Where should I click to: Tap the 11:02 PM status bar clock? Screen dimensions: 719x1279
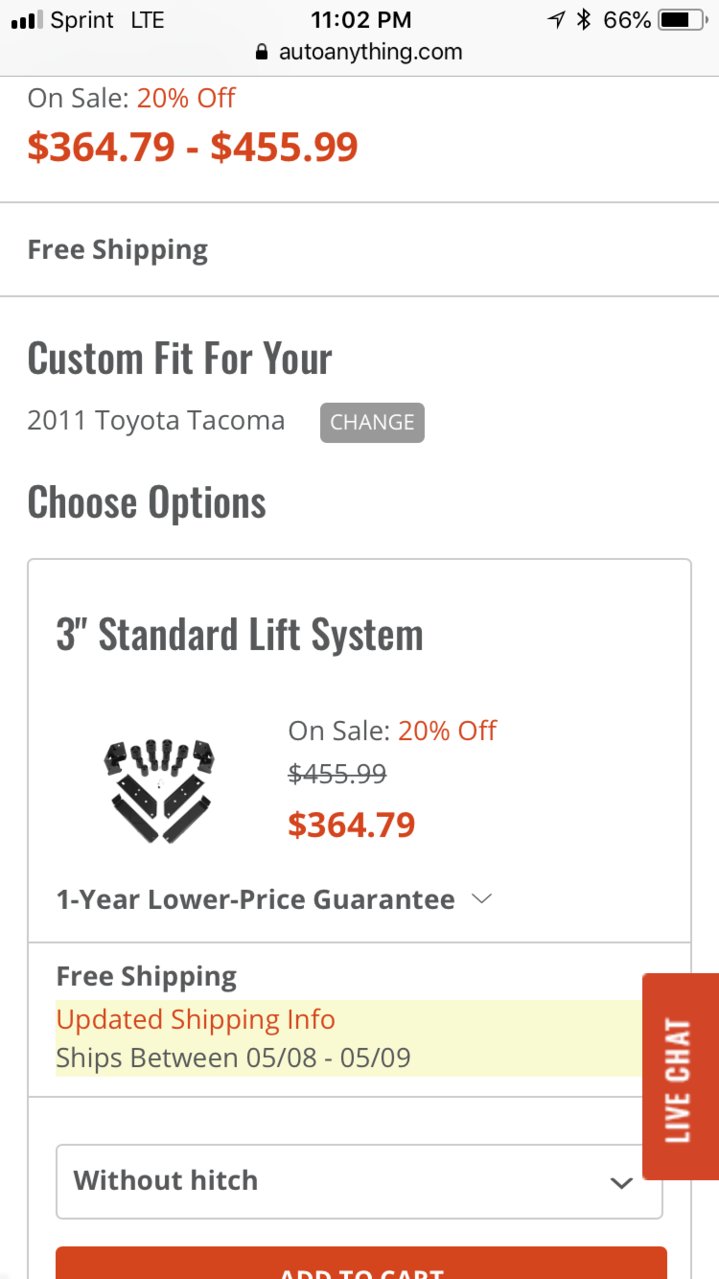(359, 20)
